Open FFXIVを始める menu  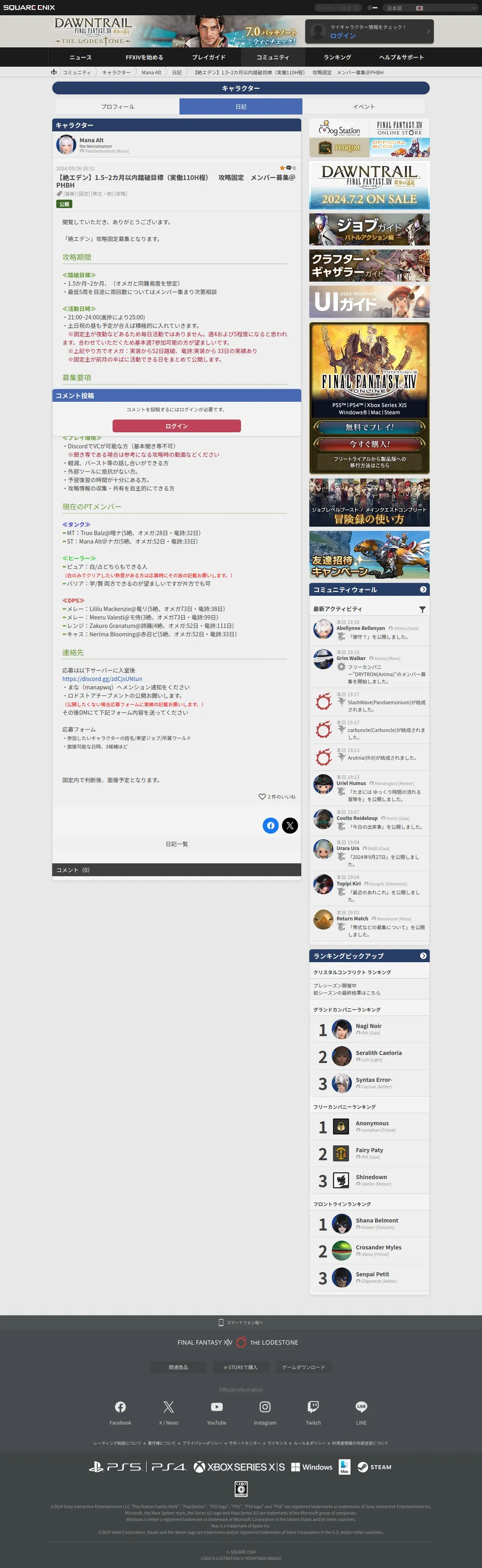(x=144, y=57)
